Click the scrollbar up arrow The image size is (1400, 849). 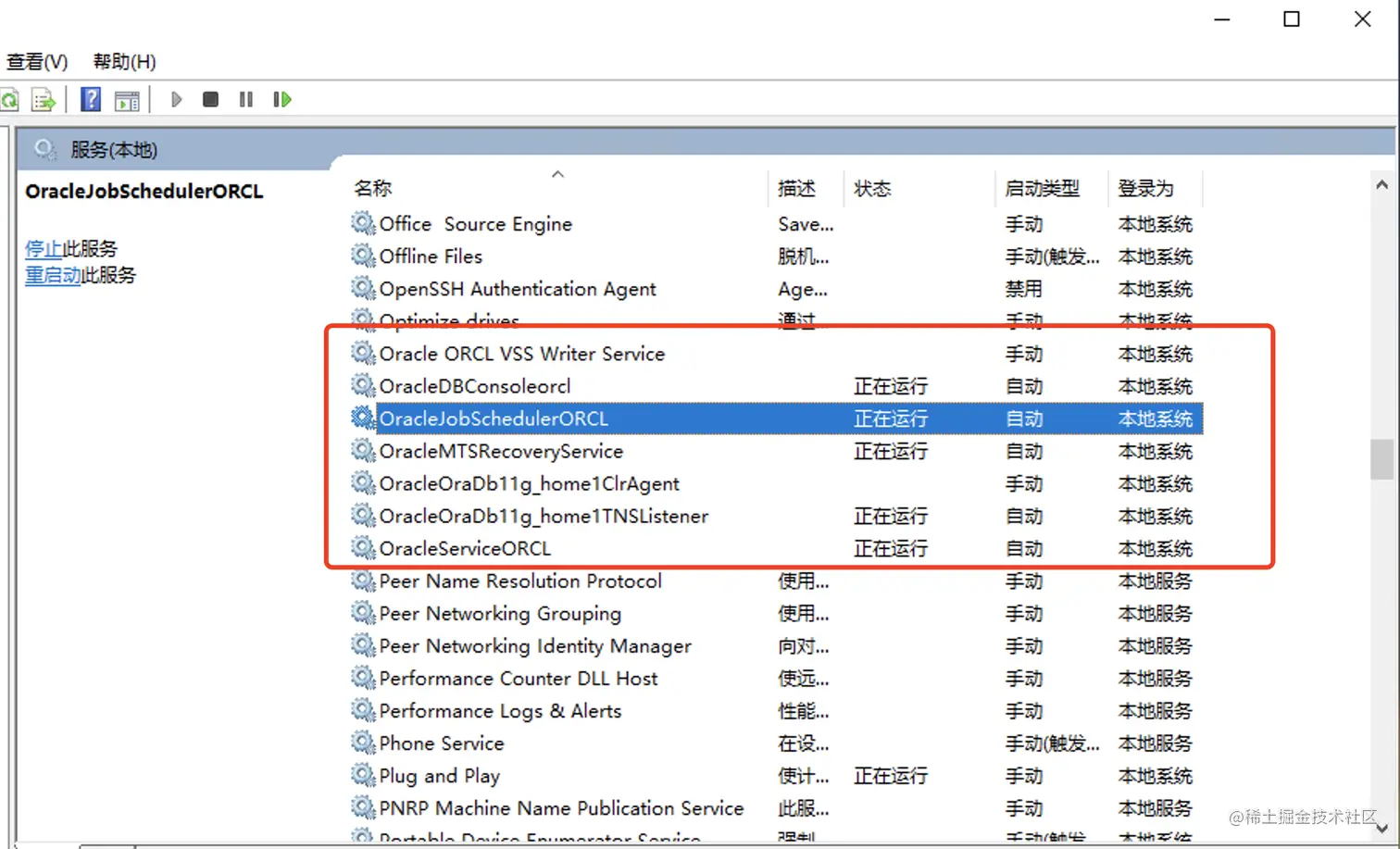click(1381, 185)
